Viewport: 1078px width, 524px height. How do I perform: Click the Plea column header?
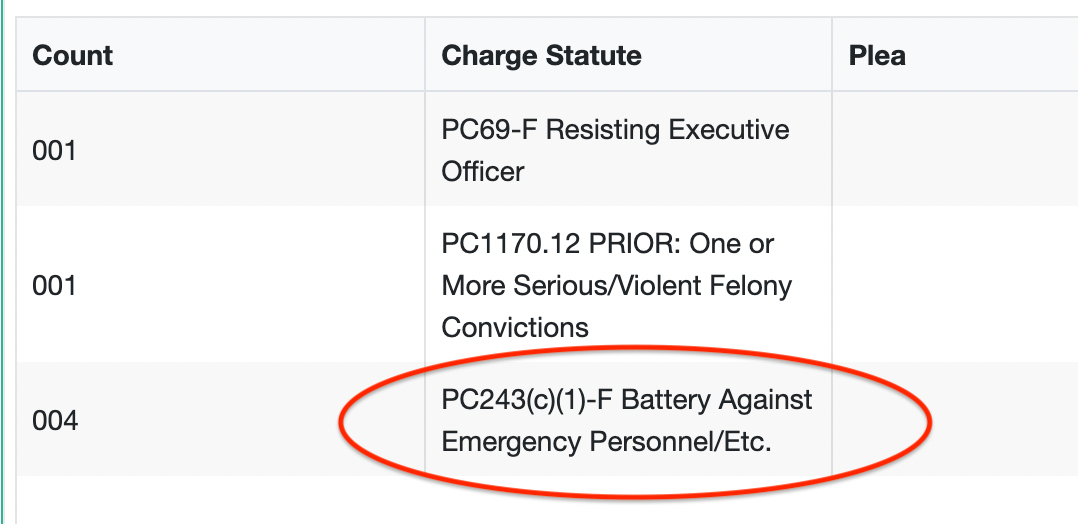tap(877, 55)
